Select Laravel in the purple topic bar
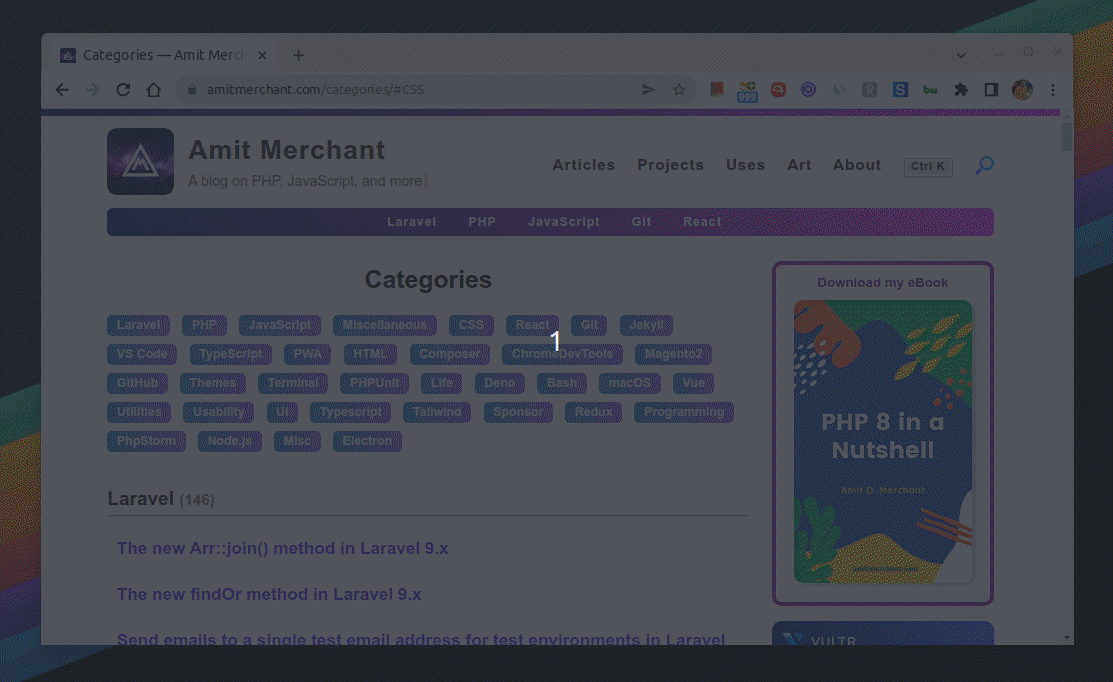 [x=411, y=222]
